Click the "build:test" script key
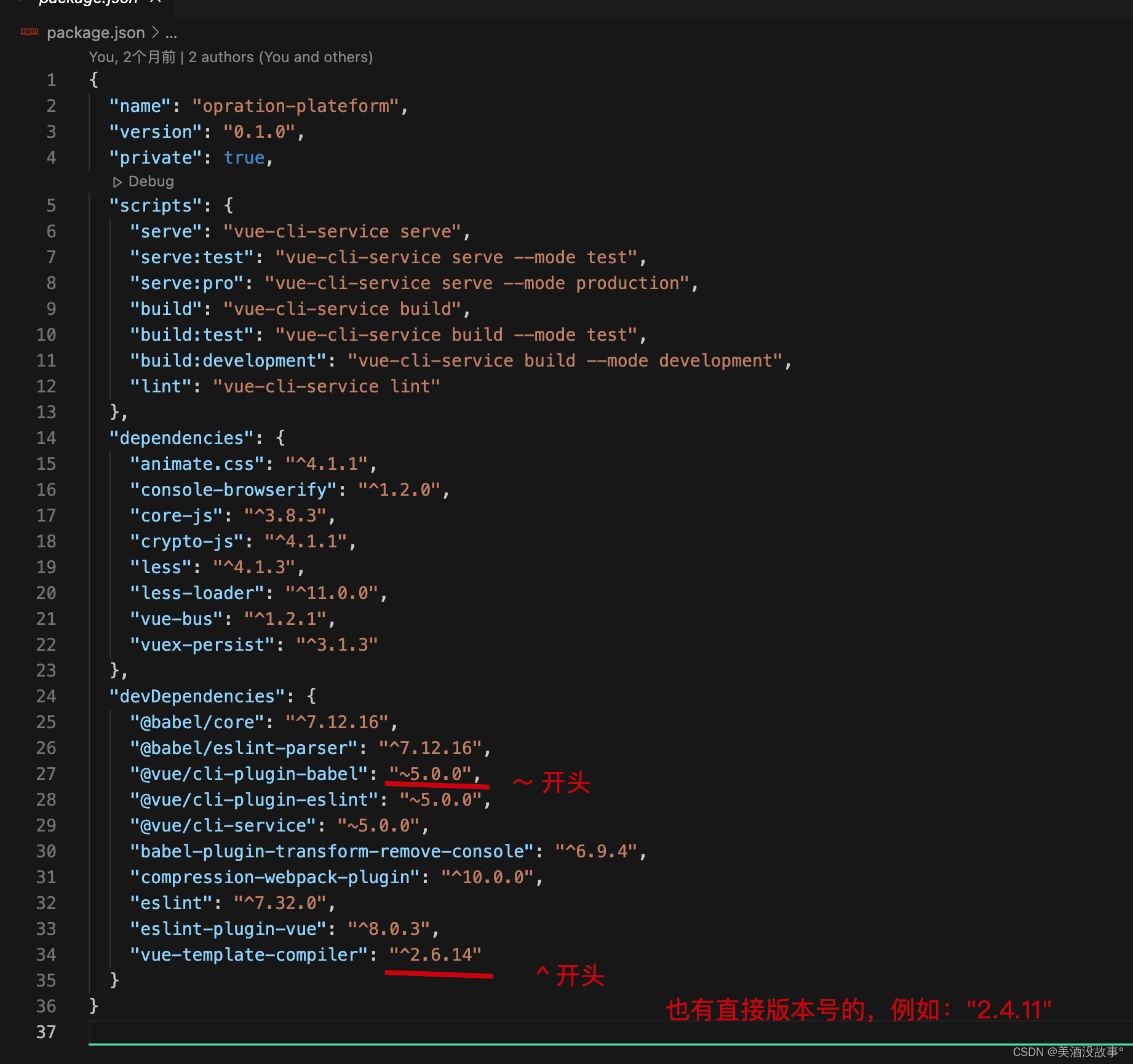Image resolution: width=1133 pixels, height=1064 pixels. pos(193,335)
